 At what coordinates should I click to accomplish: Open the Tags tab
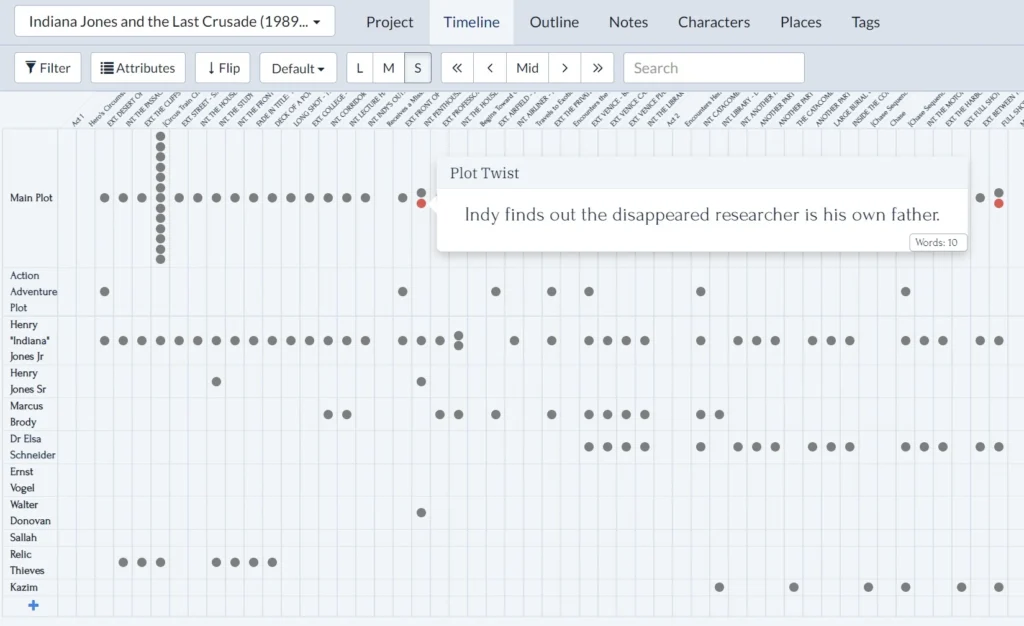tap(865, 22)
